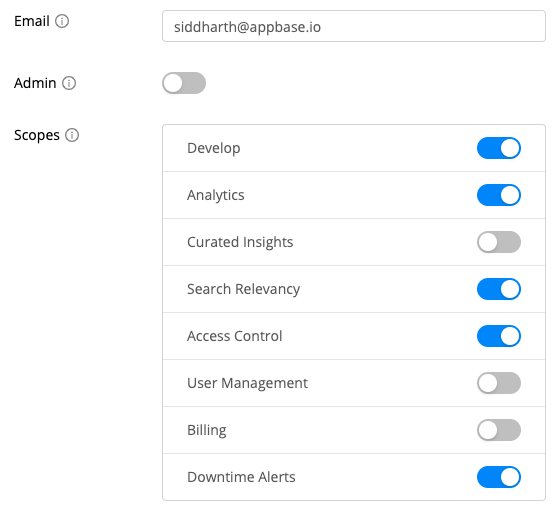Enable the Billing scope switch

pos(499,430)
